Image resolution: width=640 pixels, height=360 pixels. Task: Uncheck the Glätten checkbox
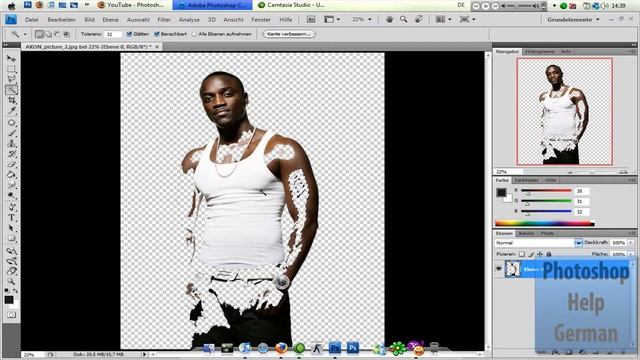(x=129, y=34)
